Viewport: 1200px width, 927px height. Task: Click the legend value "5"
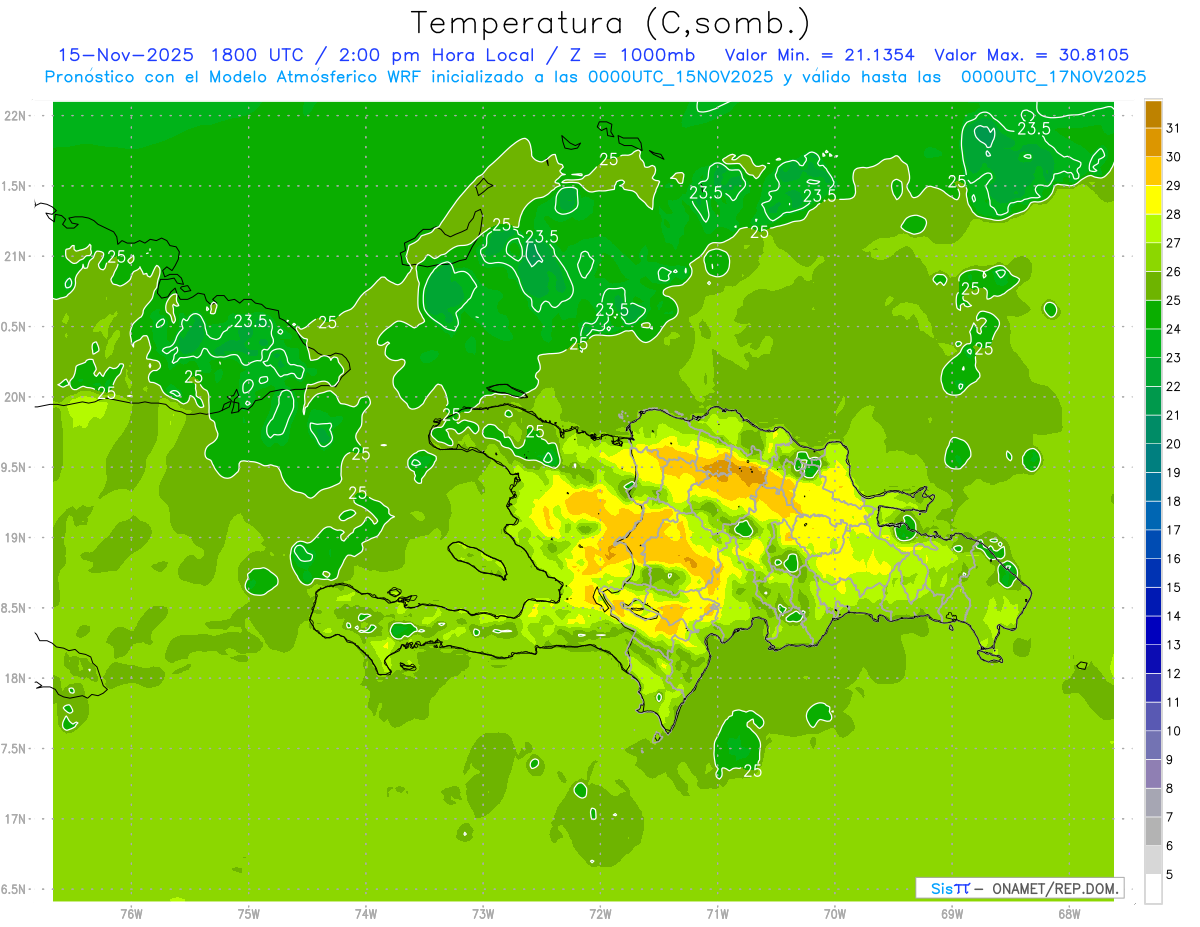point(1170,874)
